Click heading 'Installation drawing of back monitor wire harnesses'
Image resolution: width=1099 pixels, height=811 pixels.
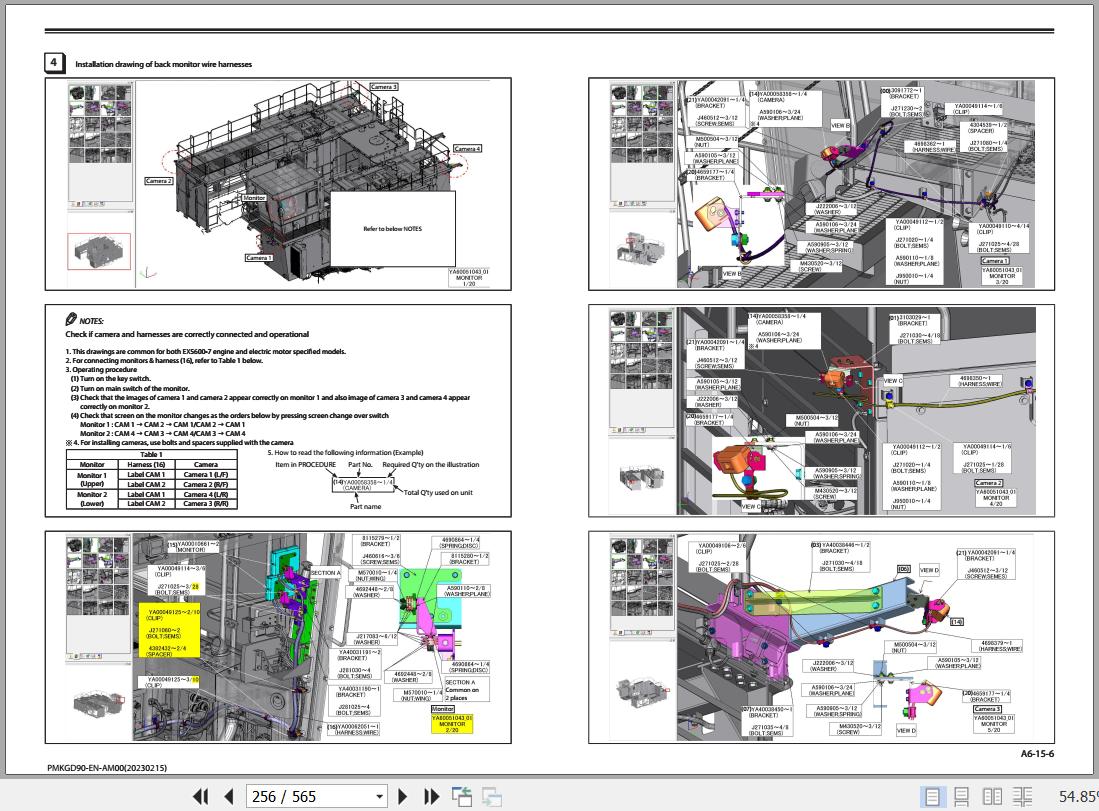[163, 64]
